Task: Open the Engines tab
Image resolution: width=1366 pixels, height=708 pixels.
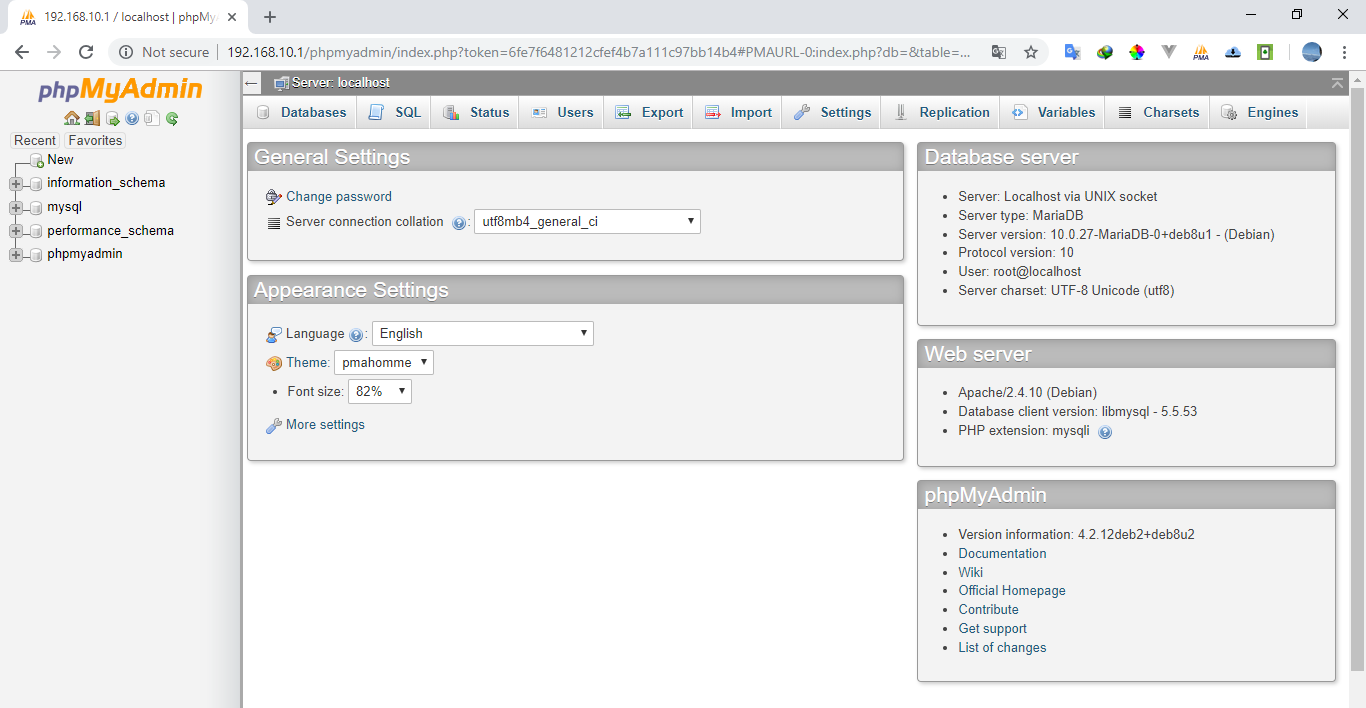Action: coord(1259,113)
